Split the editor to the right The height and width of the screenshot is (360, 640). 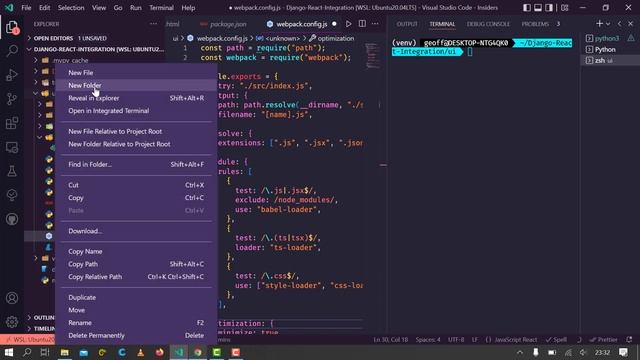click(x=362, y=24)
